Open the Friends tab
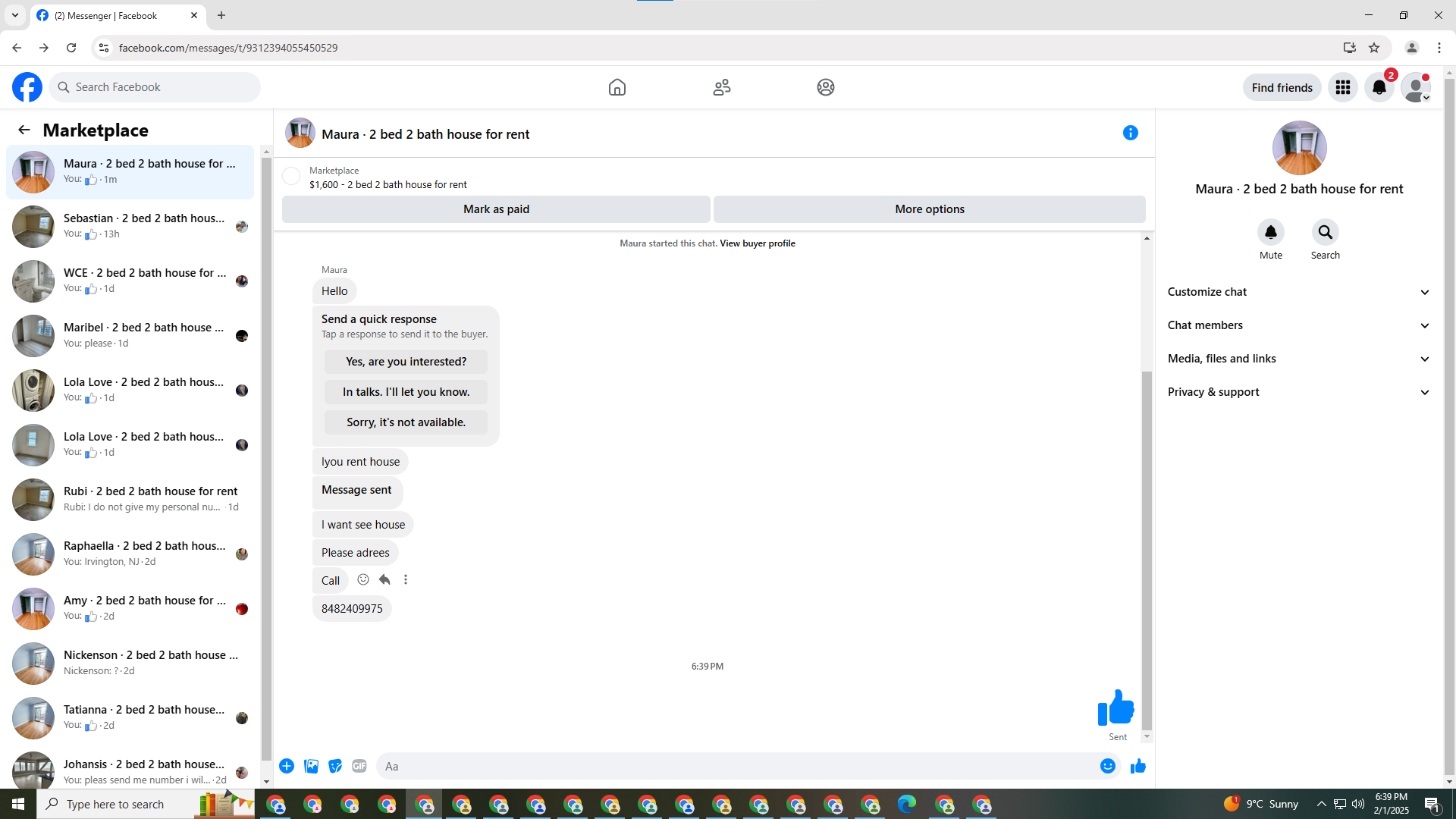Viewport: 1456px width, 819px height. (721, 87)
